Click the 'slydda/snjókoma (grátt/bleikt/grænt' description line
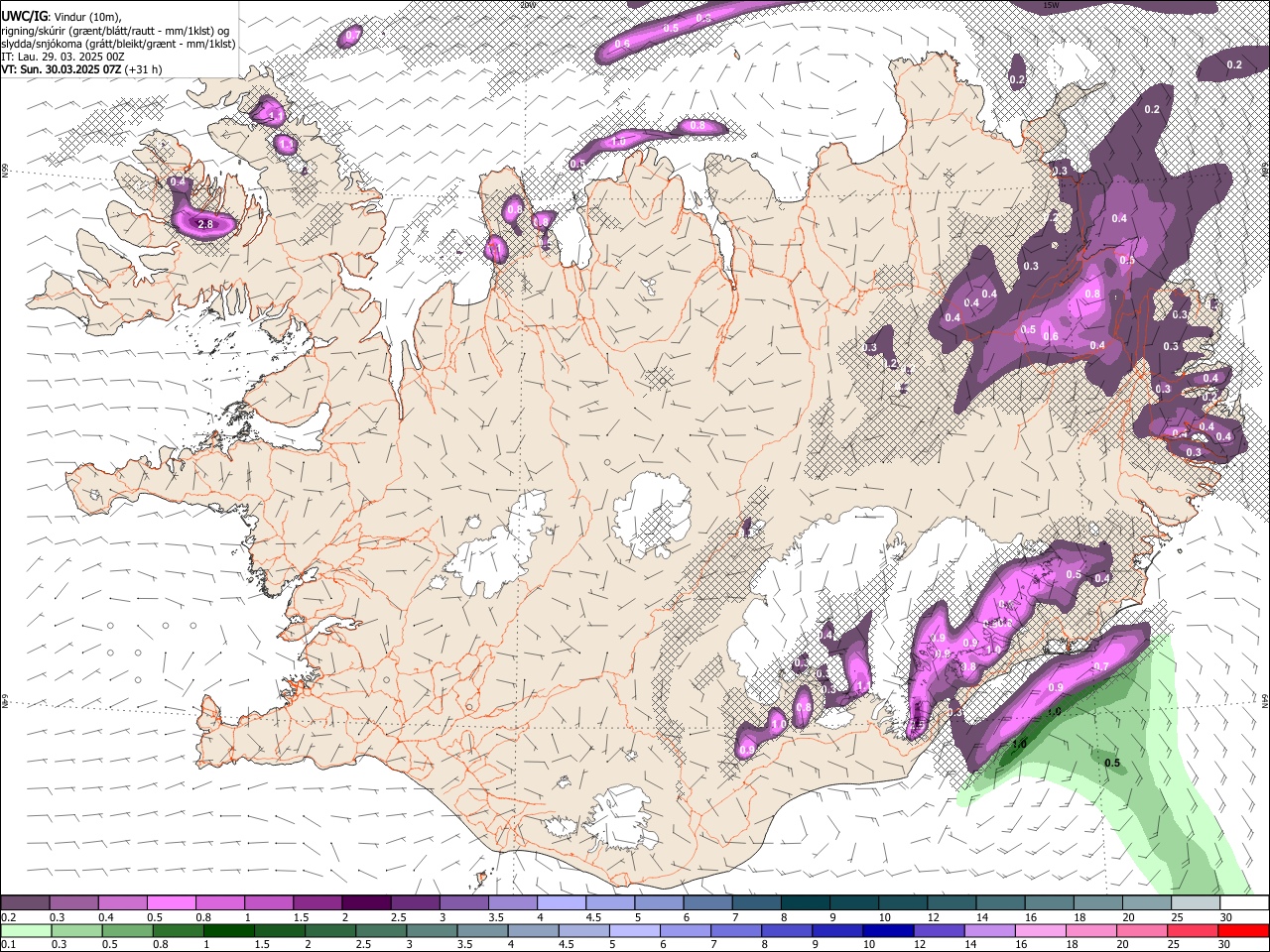 118,44
